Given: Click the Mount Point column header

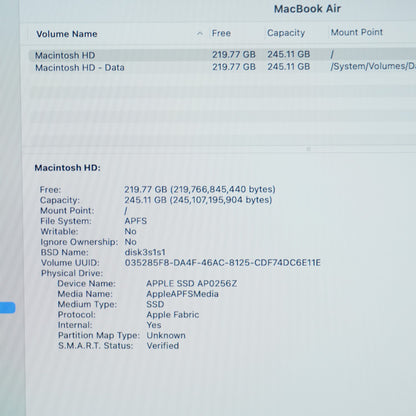Looking at the screenshot, I should 356,32.
